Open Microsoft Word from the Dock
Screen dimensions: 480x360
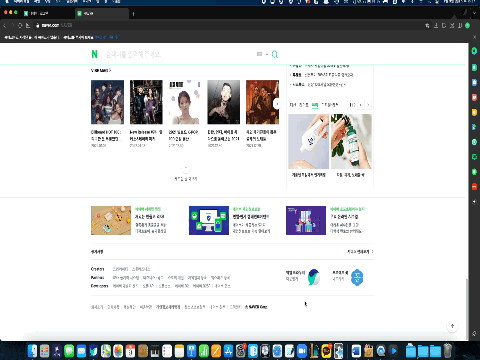[x=356, y=351]
